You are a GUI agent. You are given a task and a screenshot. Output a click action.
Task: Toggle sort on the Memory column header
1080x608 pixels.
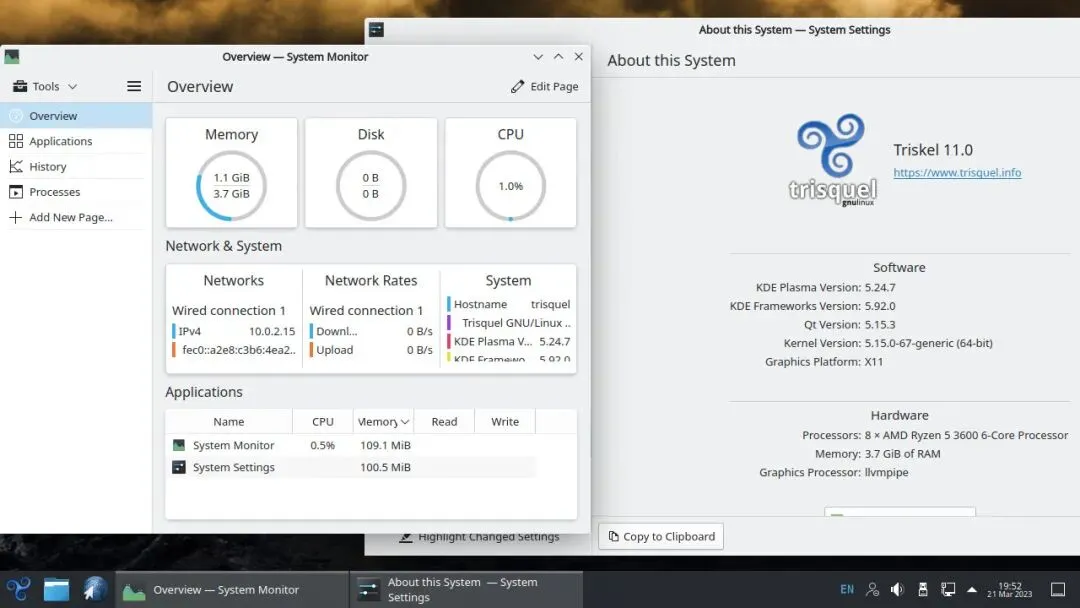pyautogui.click(x=383, y=421)
